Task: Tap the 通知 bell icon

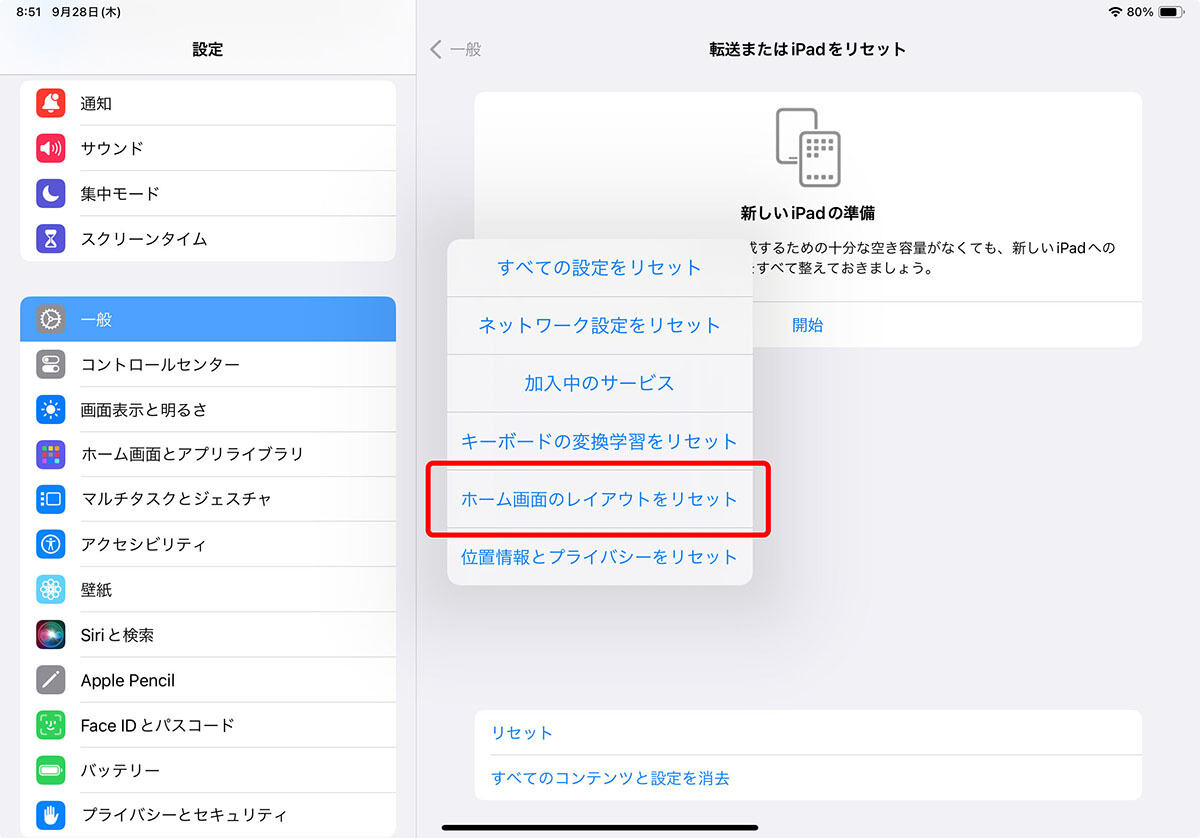Action: [51, 103]
